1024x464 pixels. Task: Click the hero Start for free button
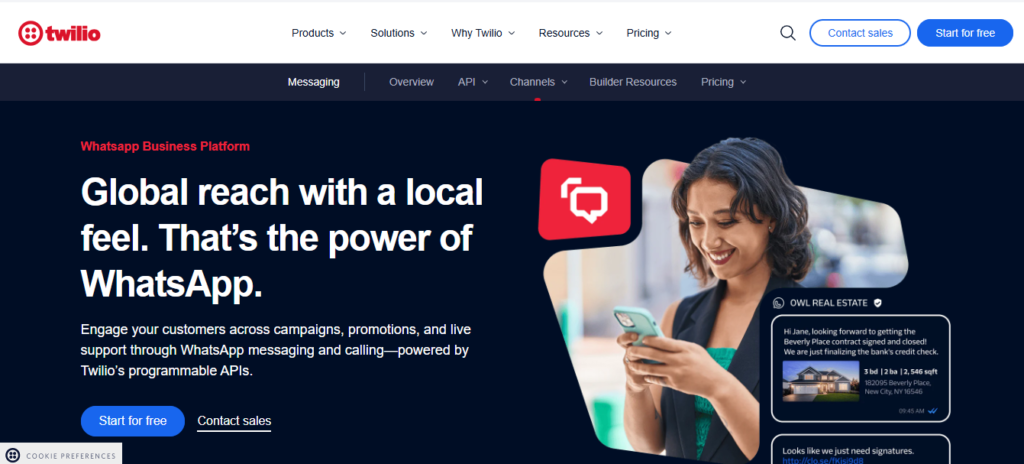click(x=133, y=421)
